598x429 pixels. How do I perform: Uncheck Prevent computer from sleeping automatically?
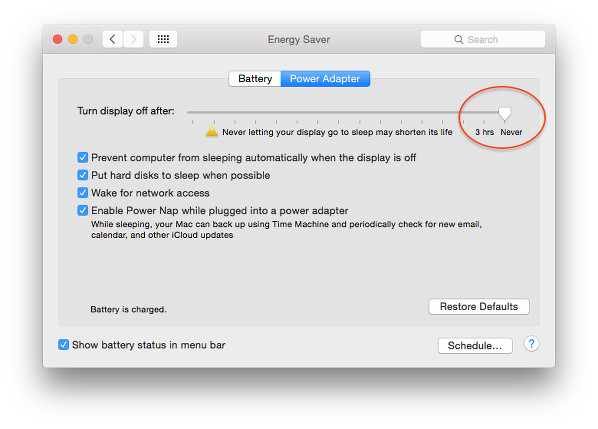(83, 157)
